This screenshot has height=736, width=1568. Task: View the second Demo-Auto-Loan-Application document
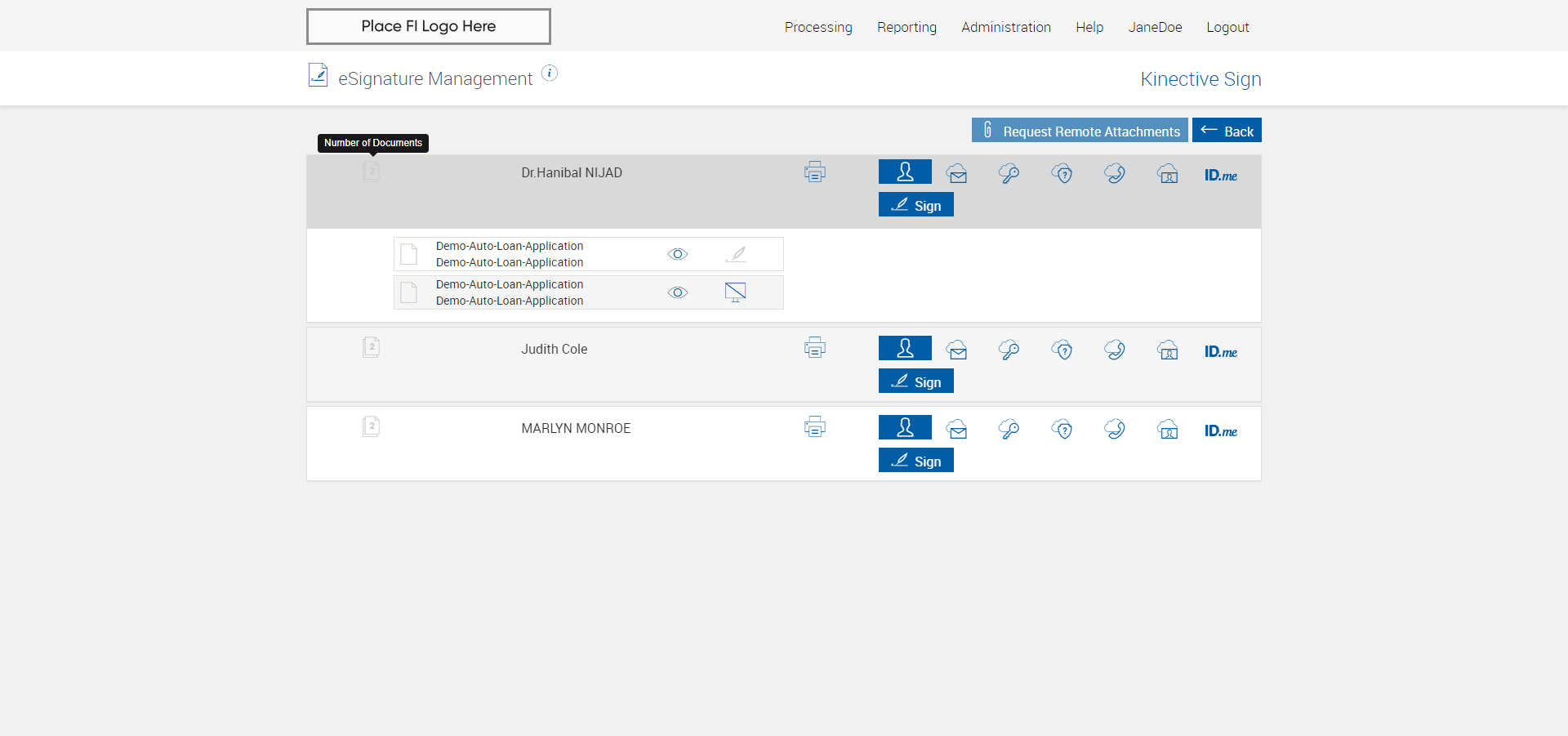click(678, 292)
